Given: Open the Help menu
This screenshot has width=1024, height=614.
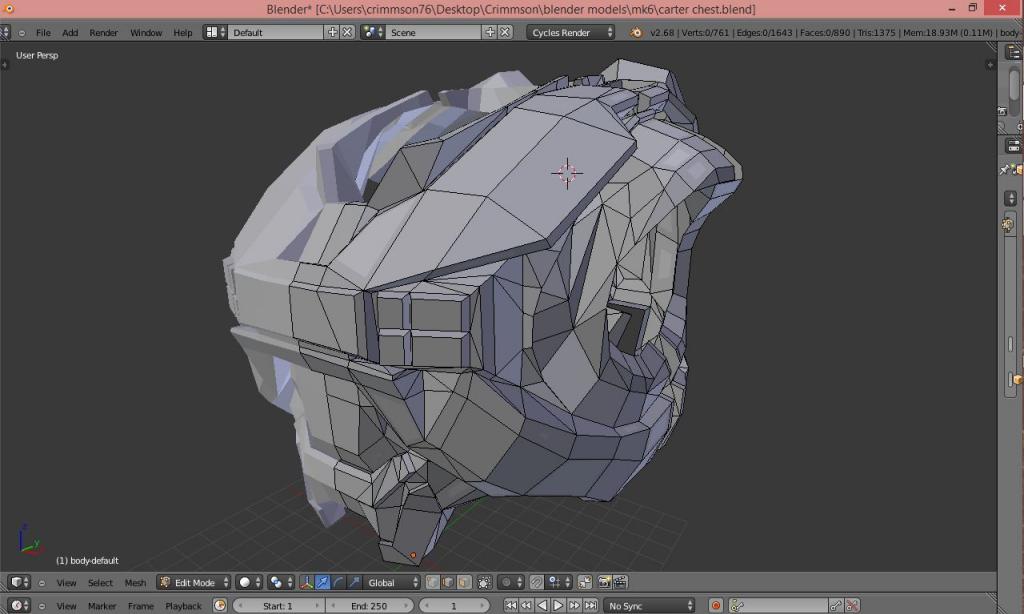Looking at the screenshot, I should 183,33.
